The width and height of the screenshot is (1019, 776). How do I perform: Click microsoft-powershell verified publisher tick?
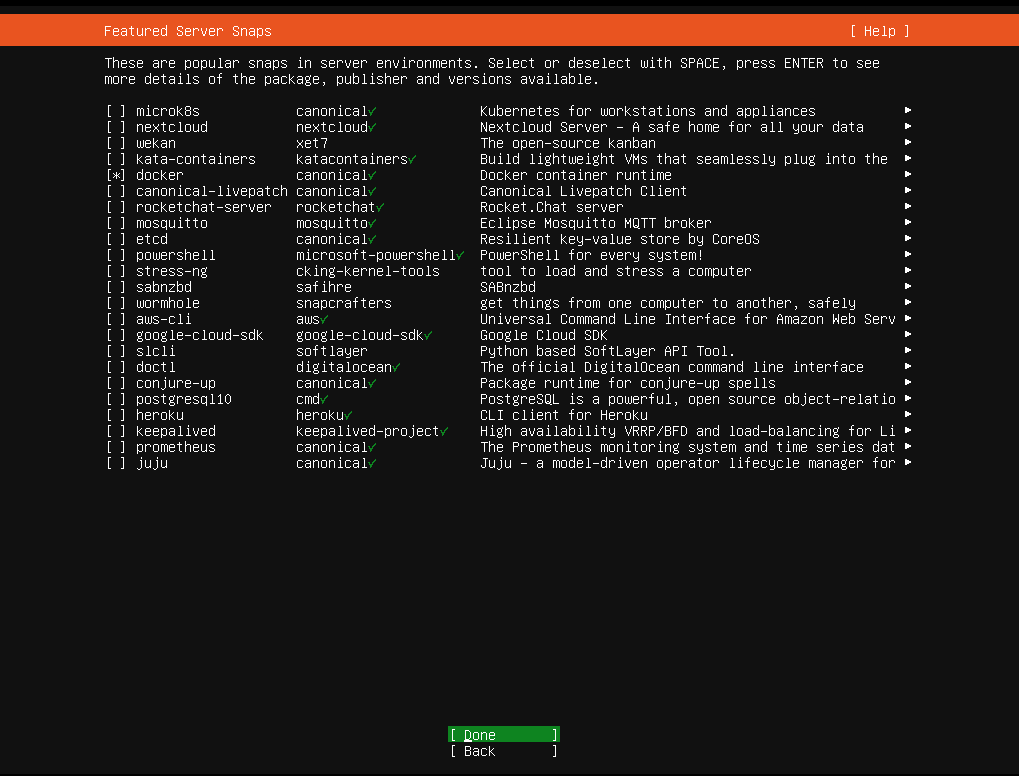459,255
